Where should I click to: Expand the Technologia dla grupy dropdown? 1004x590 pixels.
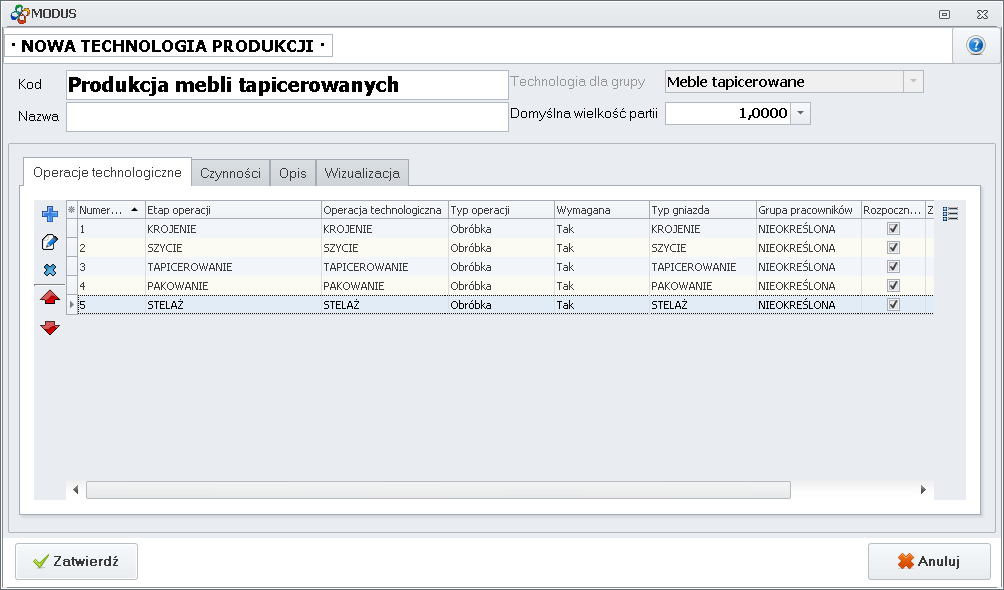[912, 82]
